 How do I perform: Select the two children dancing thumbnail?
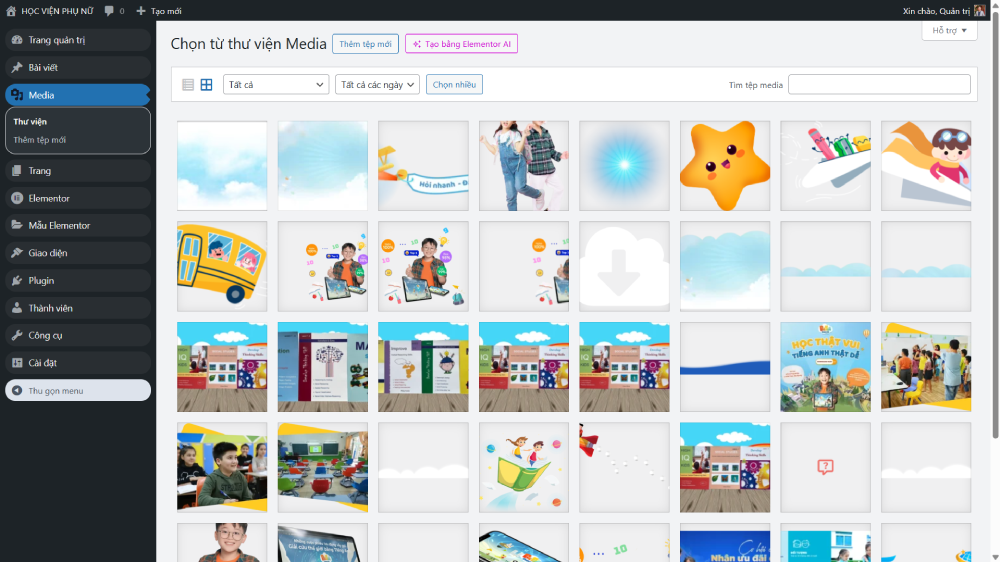click(524, 166)
